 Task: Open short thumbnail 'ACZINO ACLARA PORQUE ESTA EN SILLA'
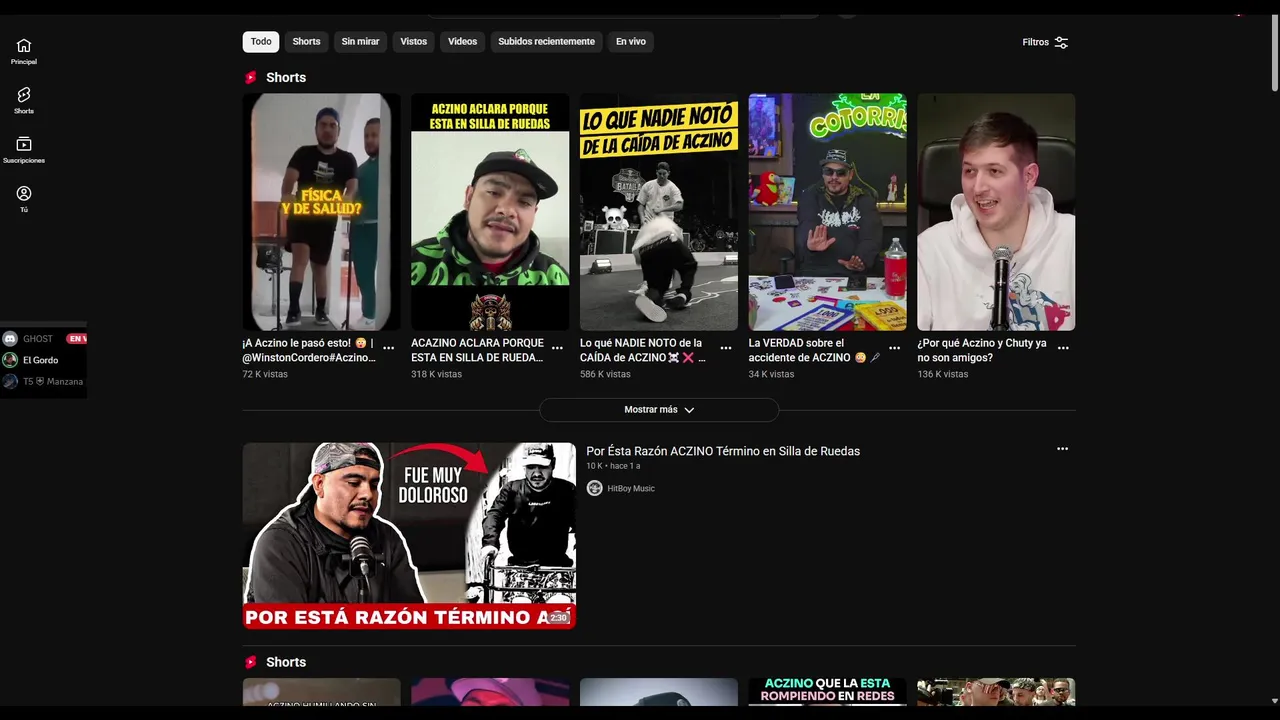click(490, 212)
